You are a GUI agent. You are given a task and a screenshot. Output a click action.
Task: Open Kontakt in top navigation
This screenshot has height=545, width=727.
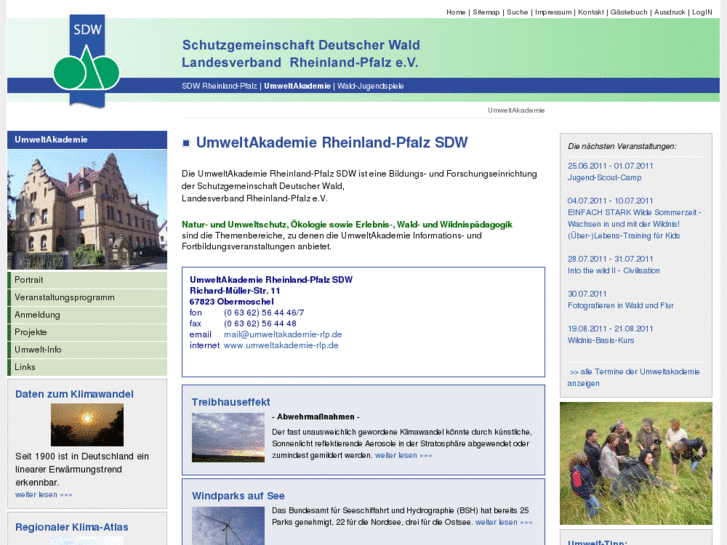tap(591, 13)
